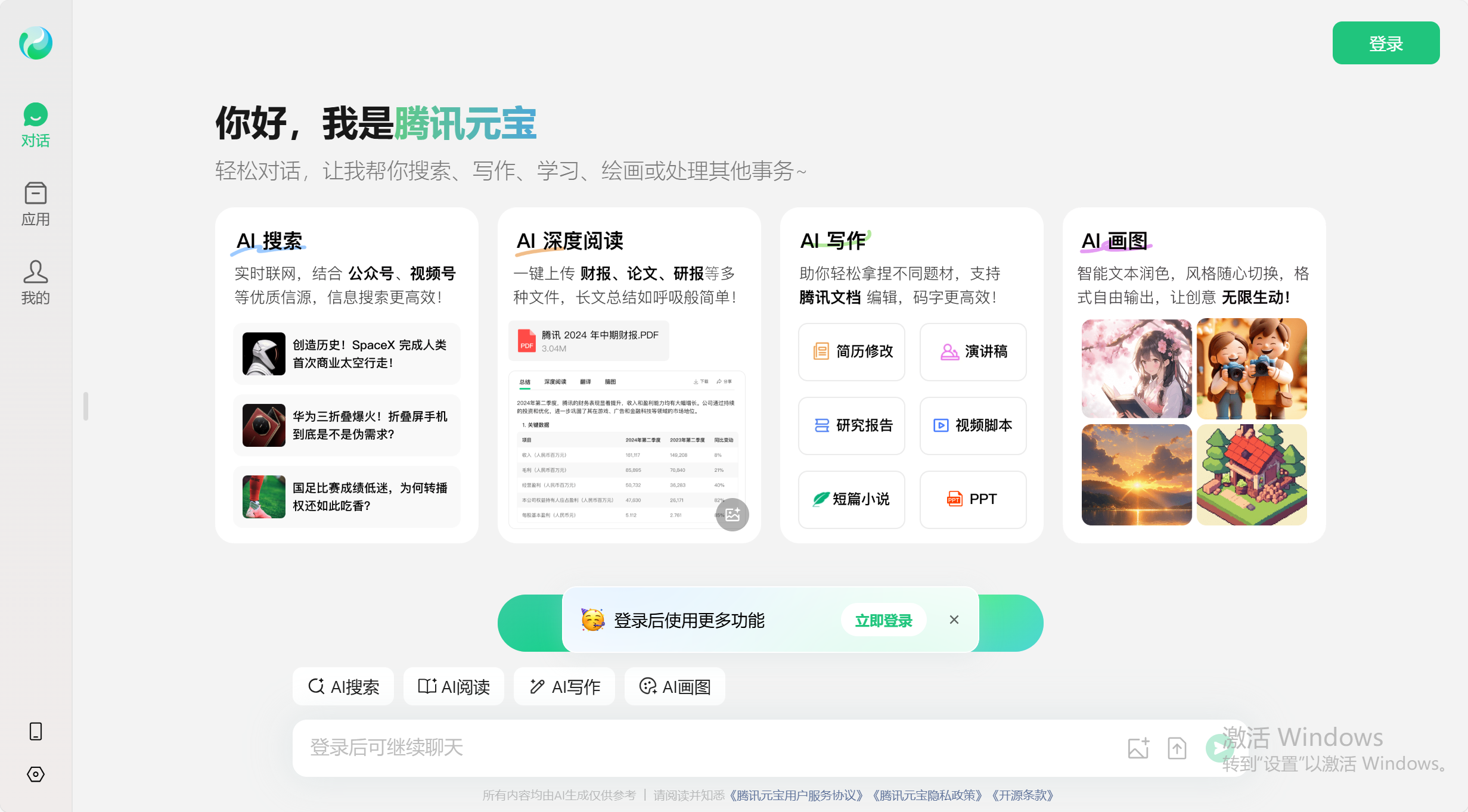Click the green 登录 button

(1386, 43)
